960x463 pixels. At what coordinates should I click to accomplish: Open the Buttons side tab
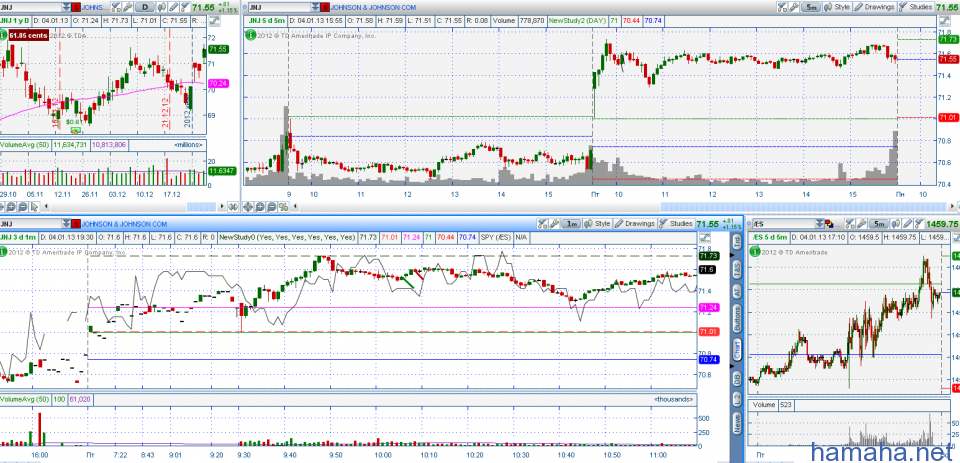[x=737, y=320]
